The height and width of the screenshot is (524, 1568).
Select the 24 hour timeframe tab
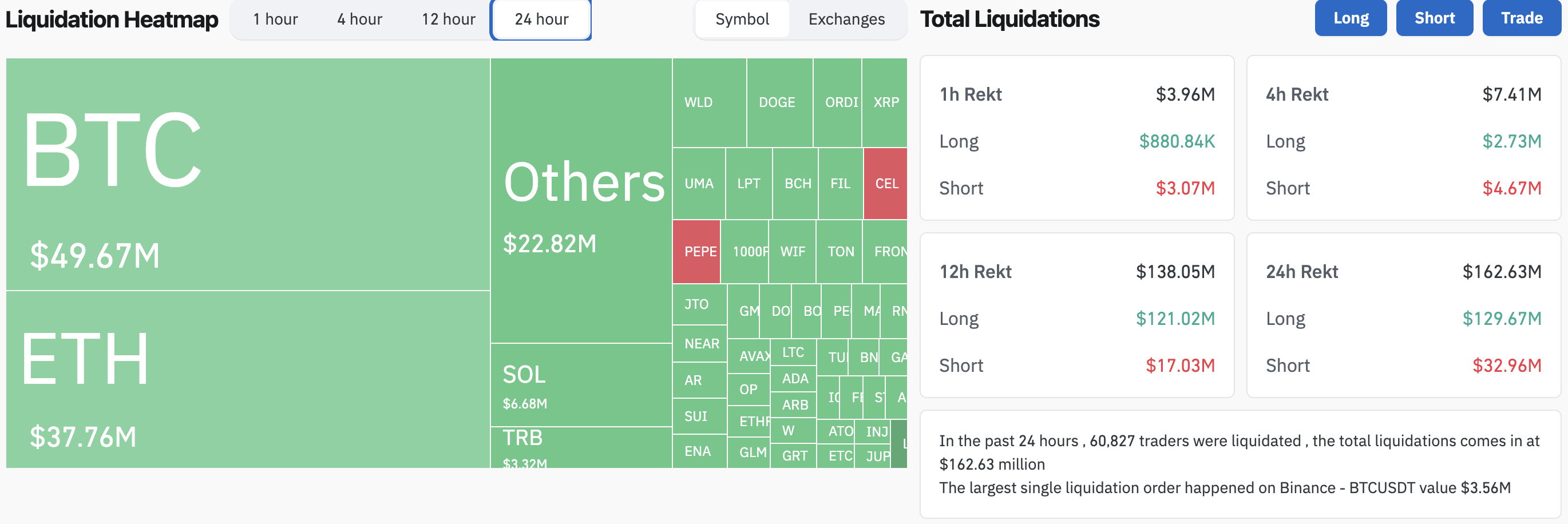[541, 19]
